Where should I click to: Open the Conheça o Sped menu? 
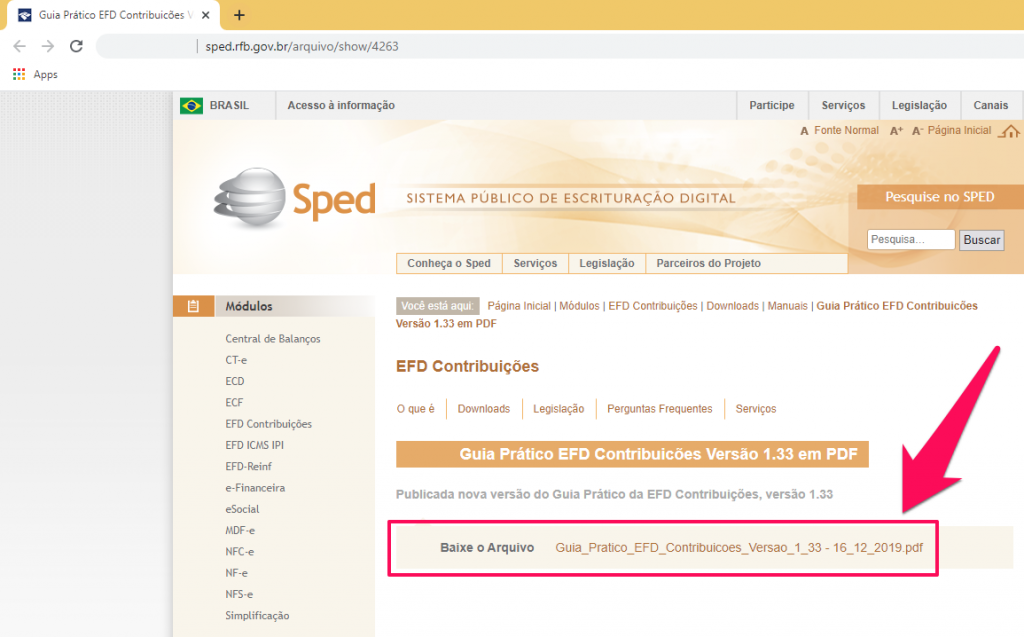(x=449, y=263)
